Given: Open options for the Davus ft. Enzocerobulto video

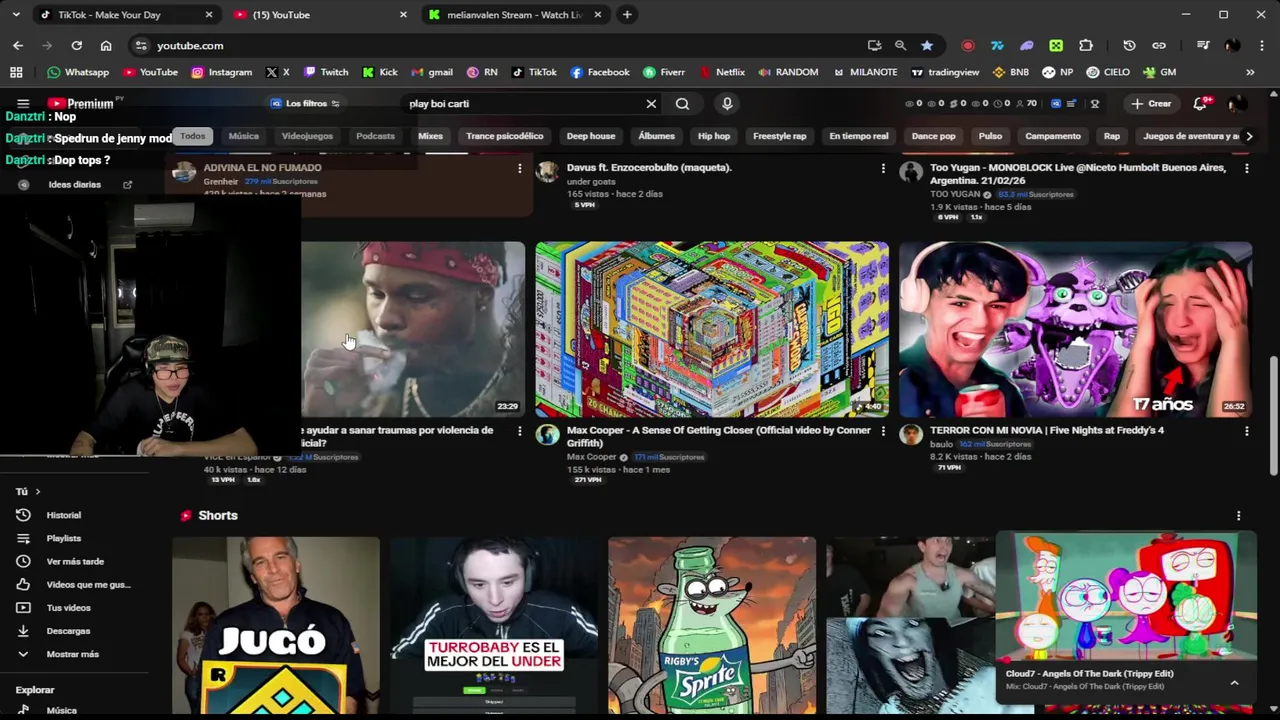Looking at the screenshot, I should click(x=882, y=168).
